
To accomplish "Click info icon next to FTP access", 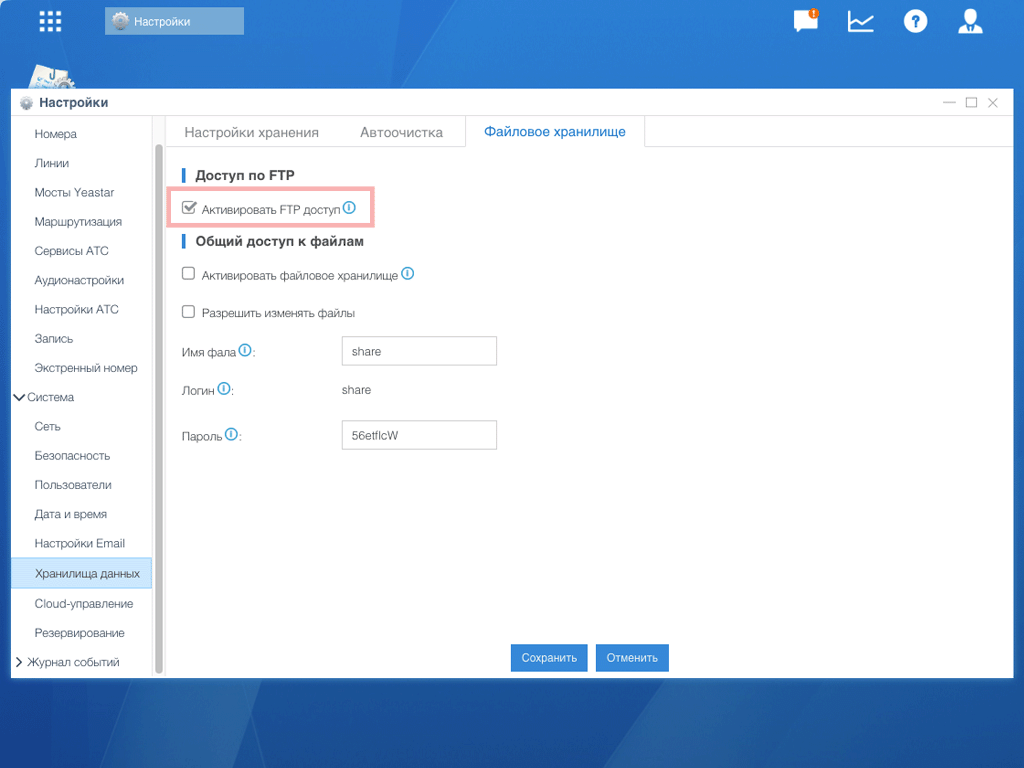I will coord(349,208).
